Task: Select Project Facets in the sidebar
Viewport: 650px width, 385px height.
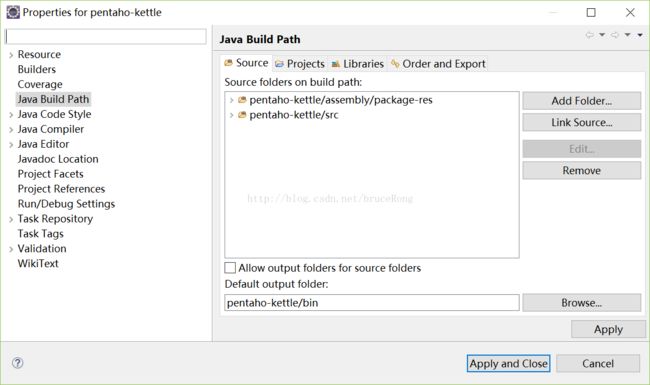Action: pyautogui.click(x=51, y=174)
